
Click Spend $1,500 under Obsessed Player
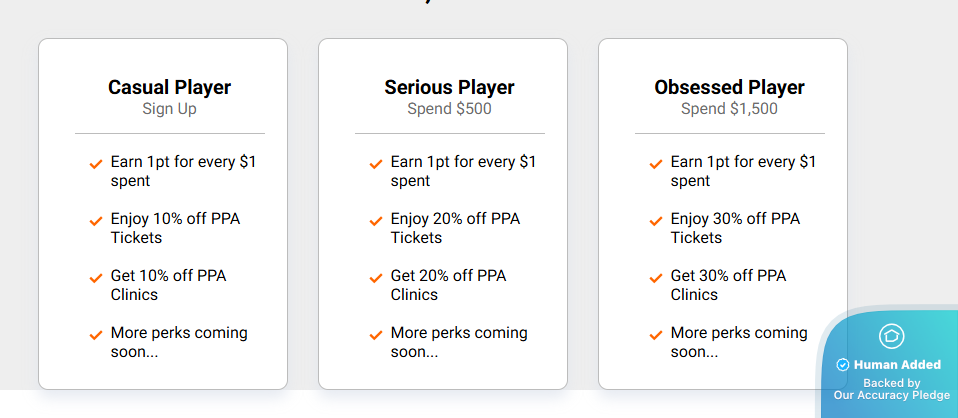click(x=729, y=109)
